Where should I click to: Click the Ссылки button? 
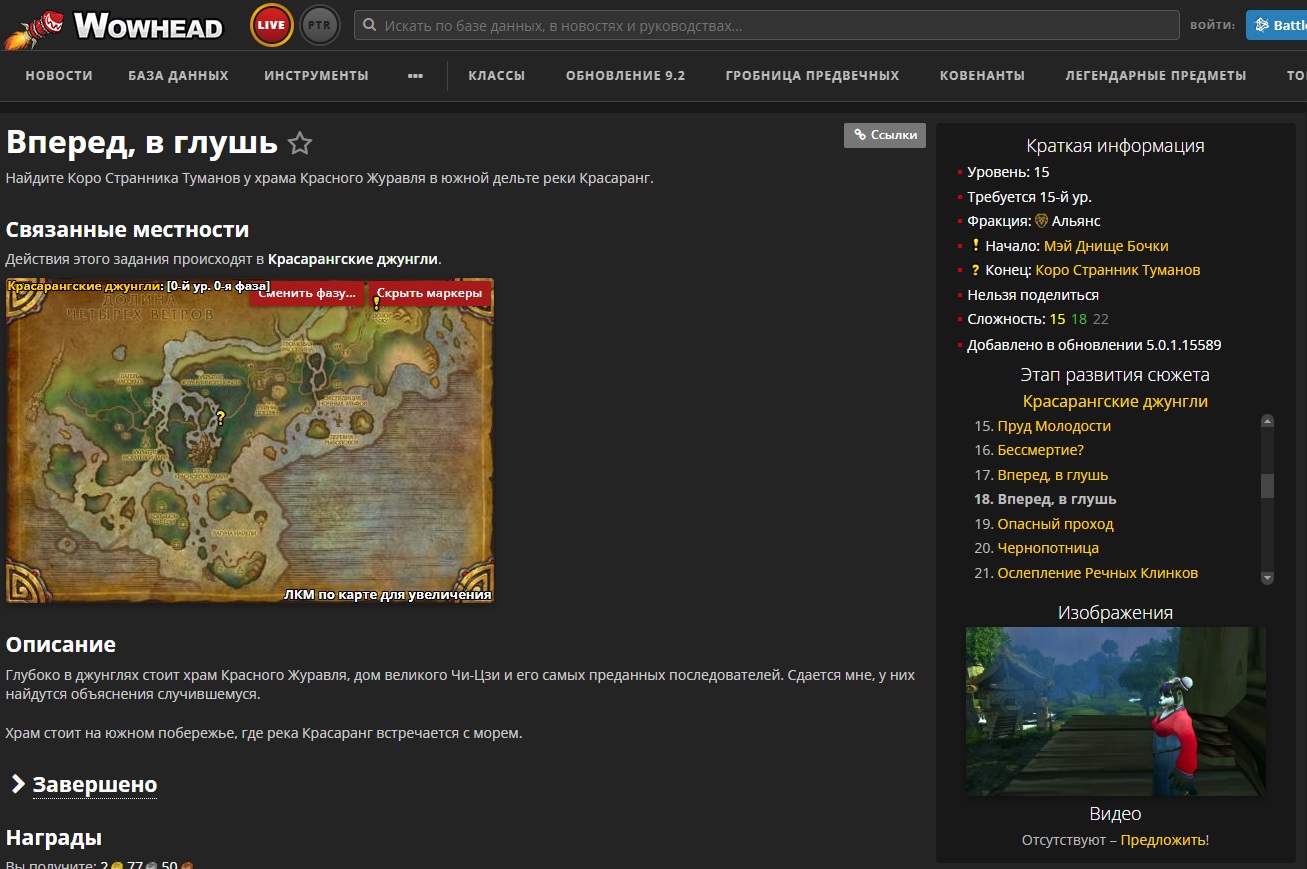[884, 135]
